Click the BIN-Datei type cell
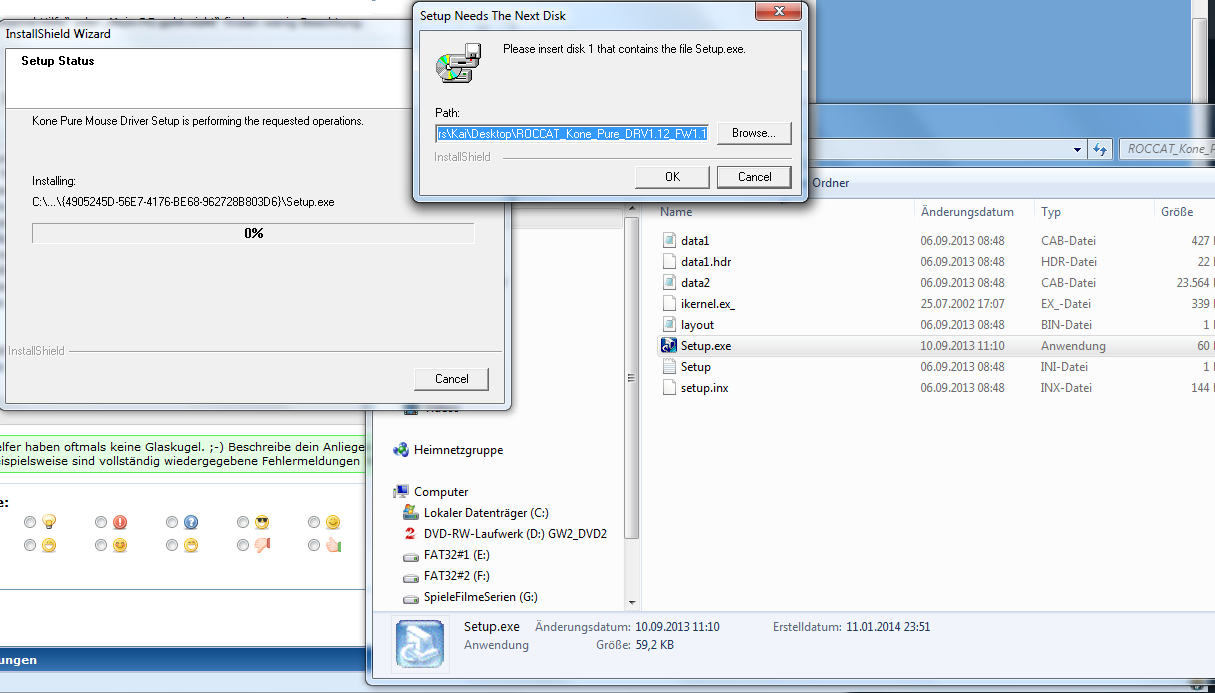The width and height of the screenshot is (1215, 693). click(x=1066, y=324)
